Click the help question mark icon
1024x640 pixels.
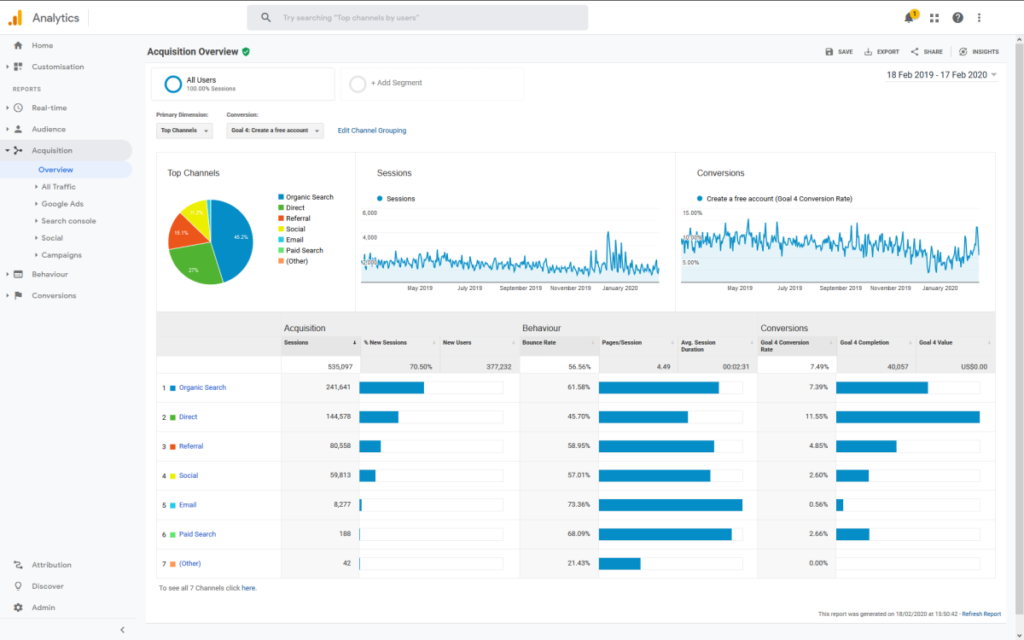pos(957,18)
